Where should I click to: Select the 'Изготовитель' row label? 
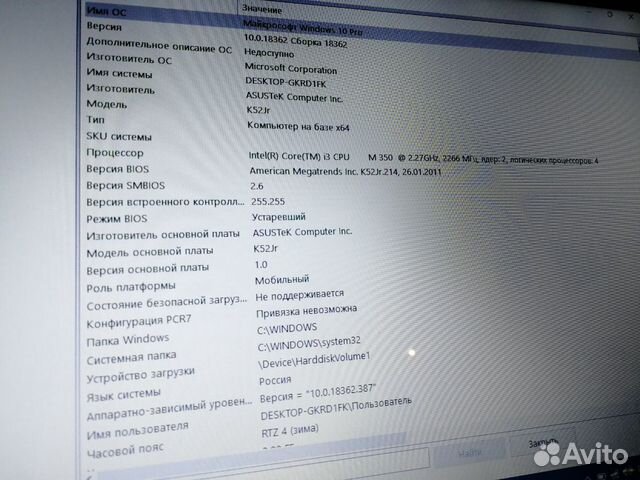point(120,89)
